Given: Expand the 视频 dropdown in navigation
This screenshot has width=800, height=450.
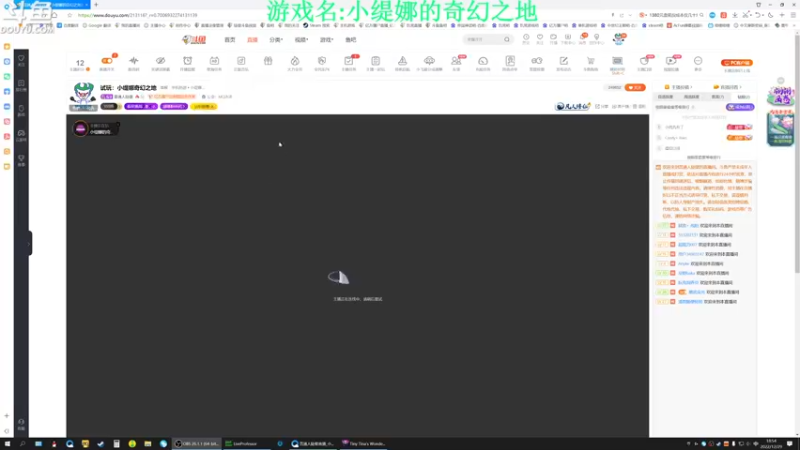Looking at the screenshot, I should pyautogui.click(x=301, y=40).
